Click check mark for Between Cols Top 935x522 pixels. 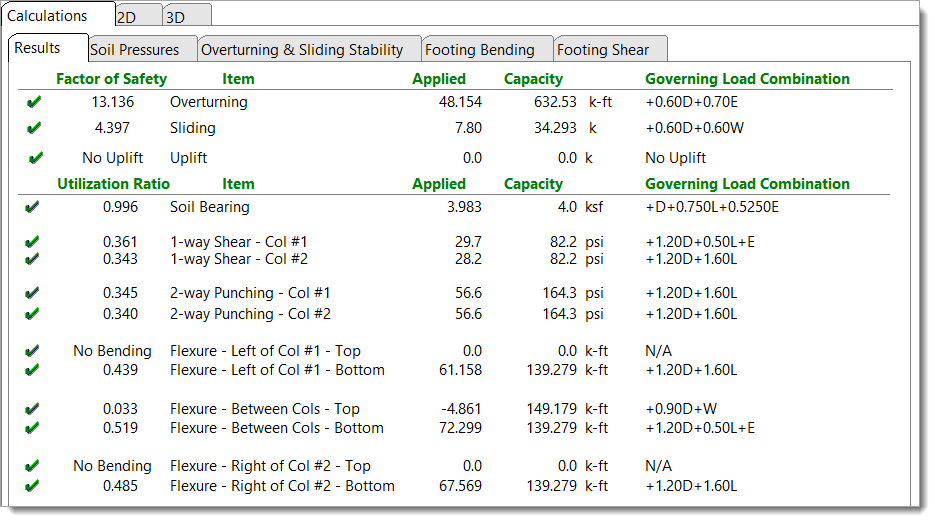[x=32, y=409]
